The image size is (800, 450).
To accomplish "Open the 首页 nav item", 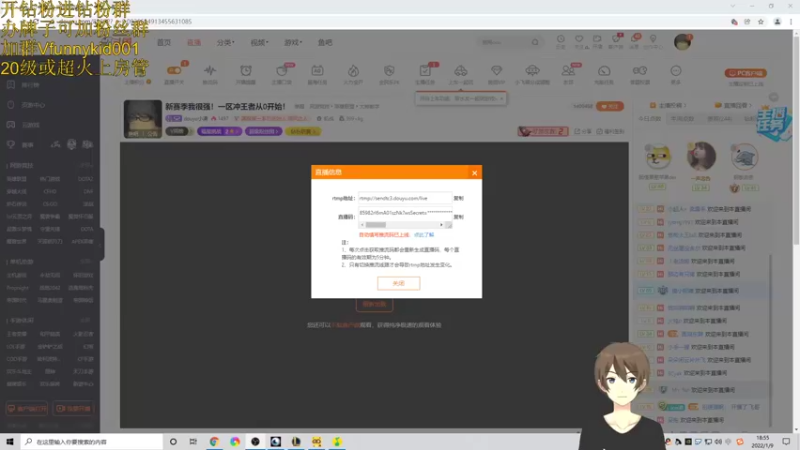I will click(x=164, y=42).
